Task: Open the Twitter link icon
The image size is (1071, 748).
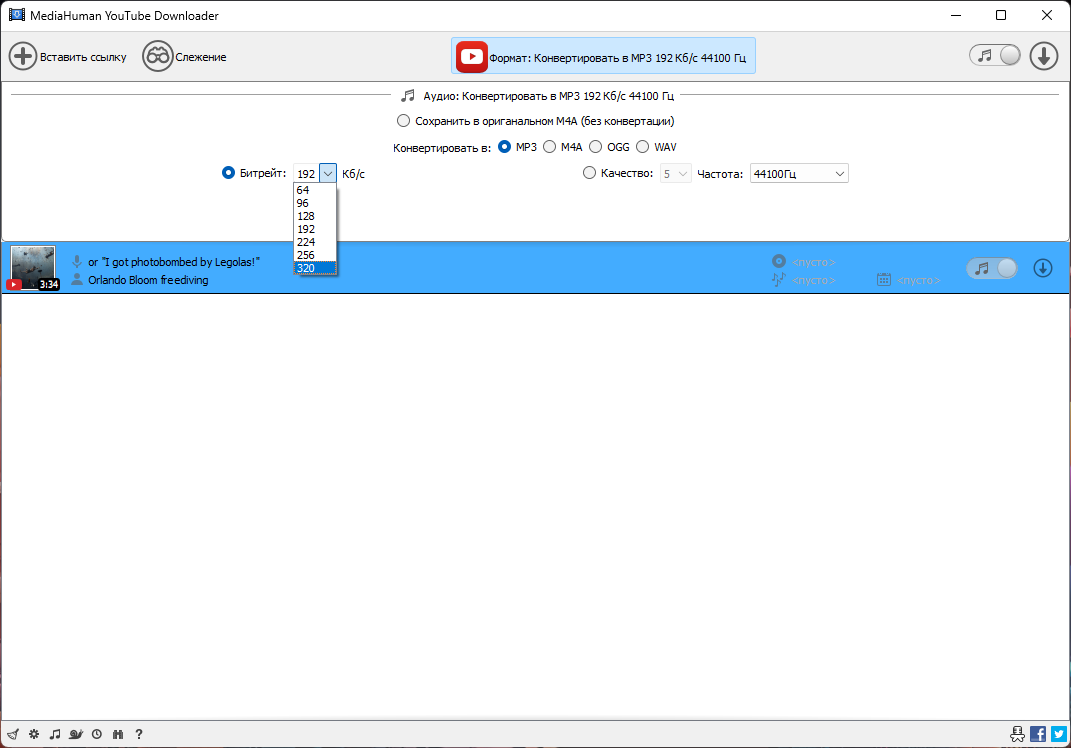Action: (x=1059, y=734)
